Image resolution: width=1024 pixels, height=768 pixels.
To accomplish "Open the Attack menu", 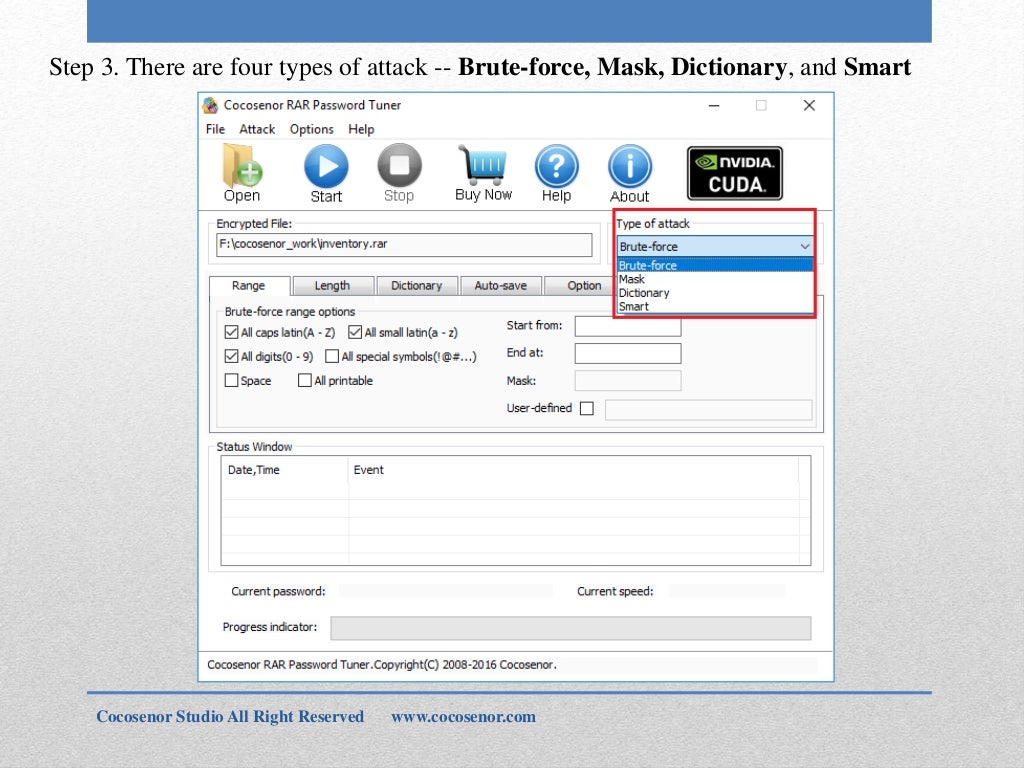I will point(257,129).
